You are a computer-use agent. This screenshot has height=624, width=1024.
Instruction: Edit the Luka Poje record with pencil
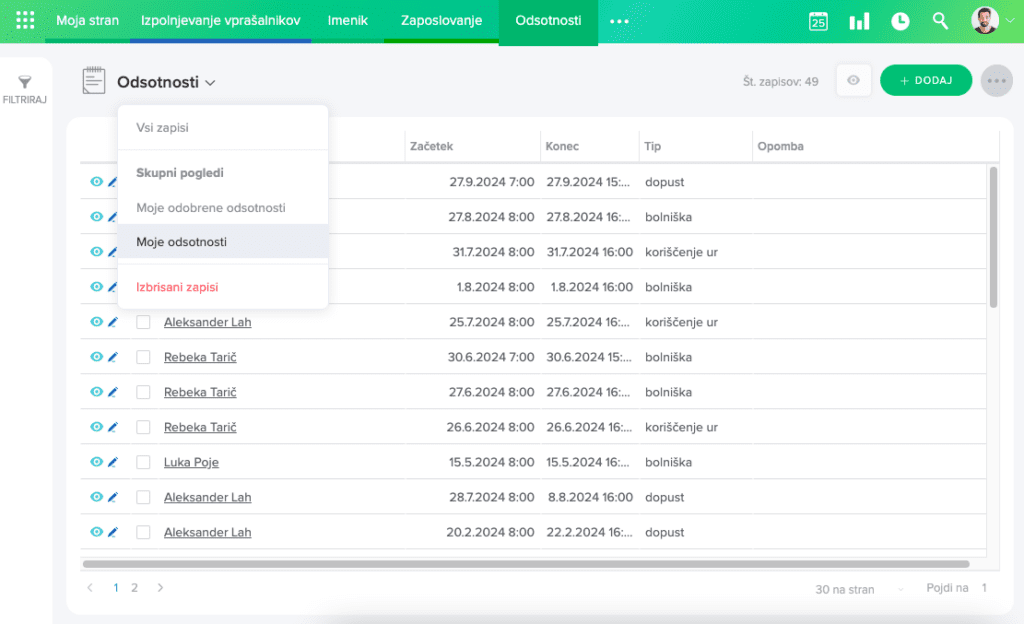113,462
